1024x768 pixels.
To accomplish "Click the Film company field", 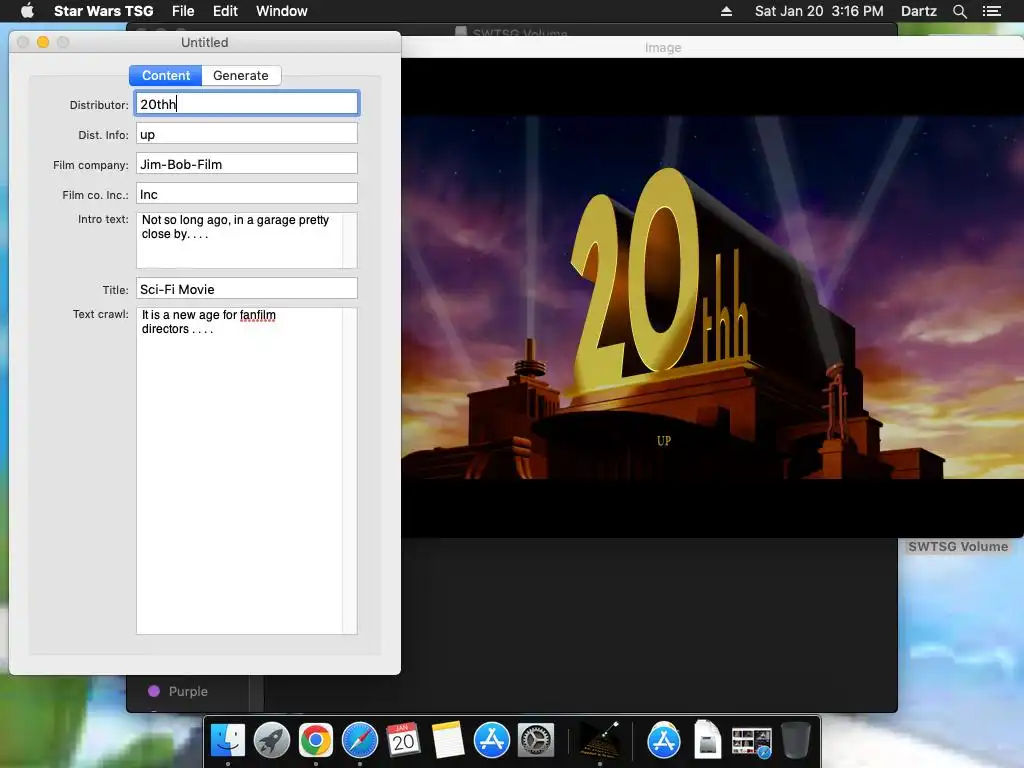I will tap(247, 164).
